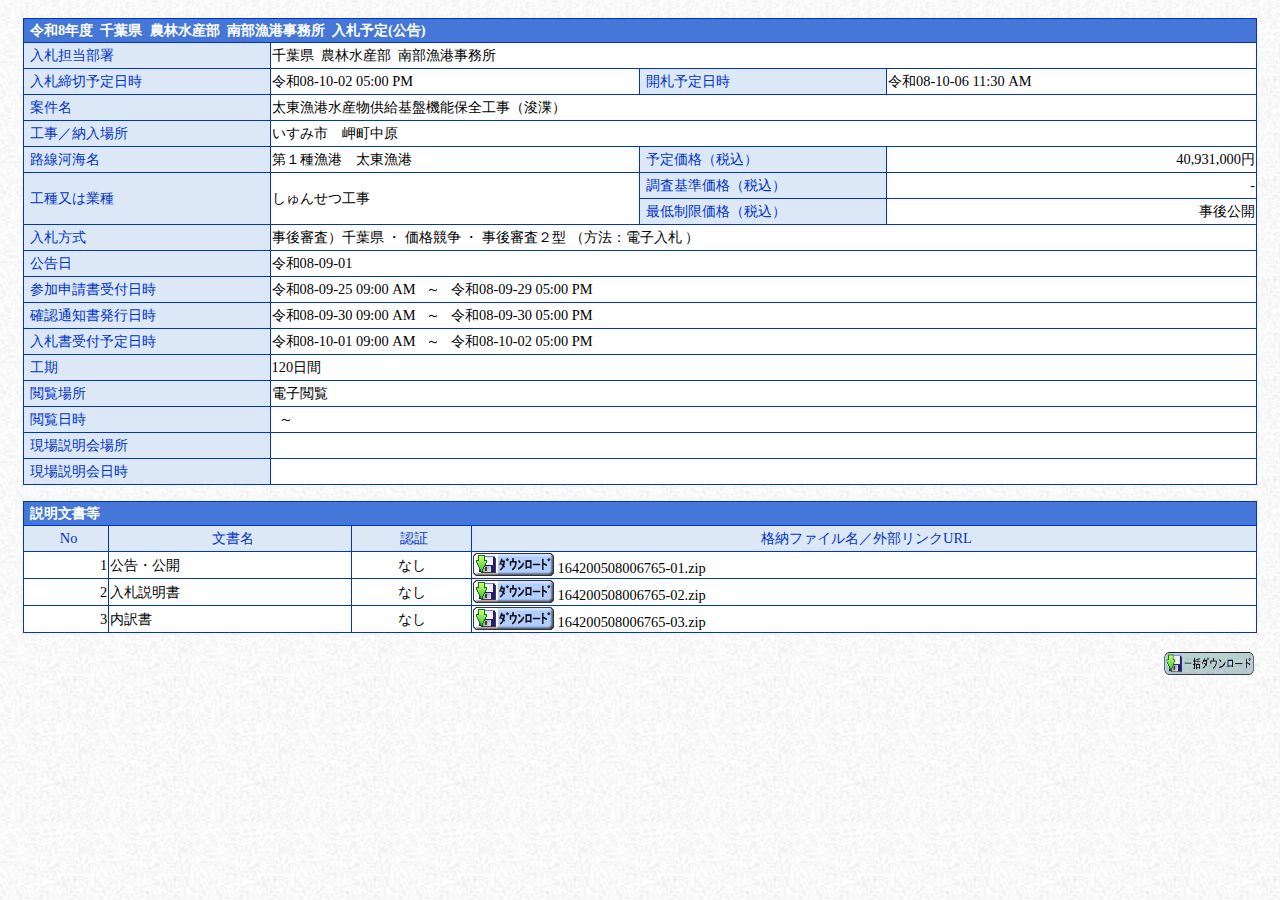The height and width of the screenshot is (900, 1280).
Task: Click the 事後公開 value
Action: coord(1227,211)
